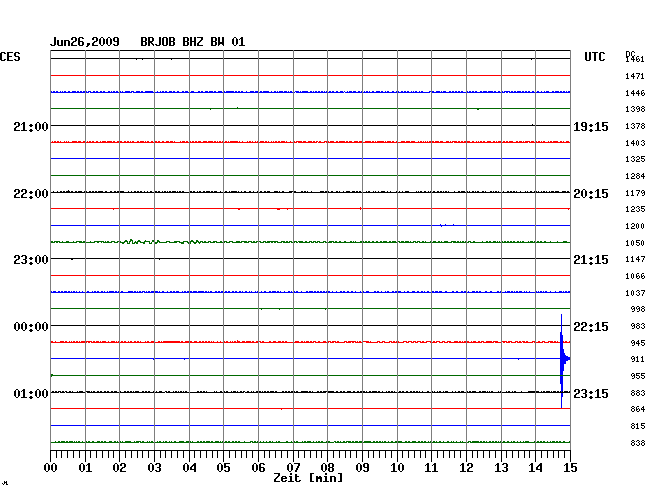The image size is (650, 494).
Task: Select the 01:00 CES time label
Action: [31, 393]
